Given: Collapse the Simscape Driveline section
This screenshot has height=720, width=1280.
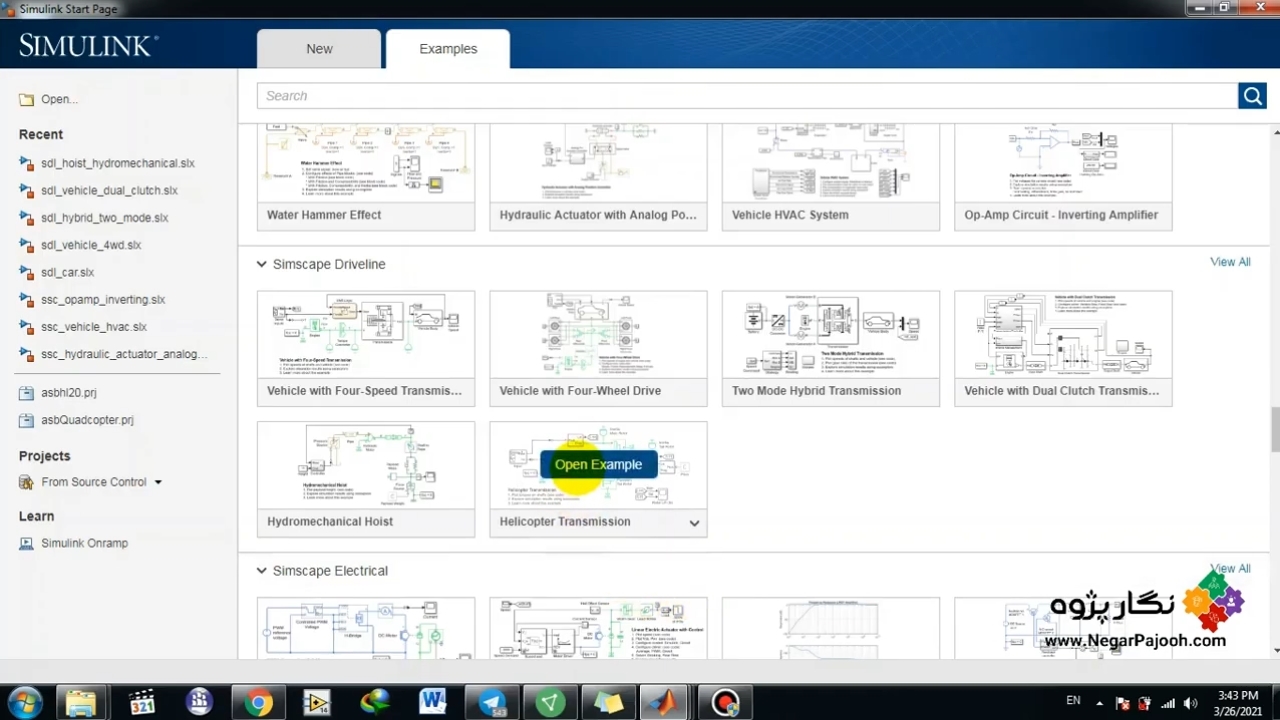Looking at the screenshot, I should (x=262, y=264).
